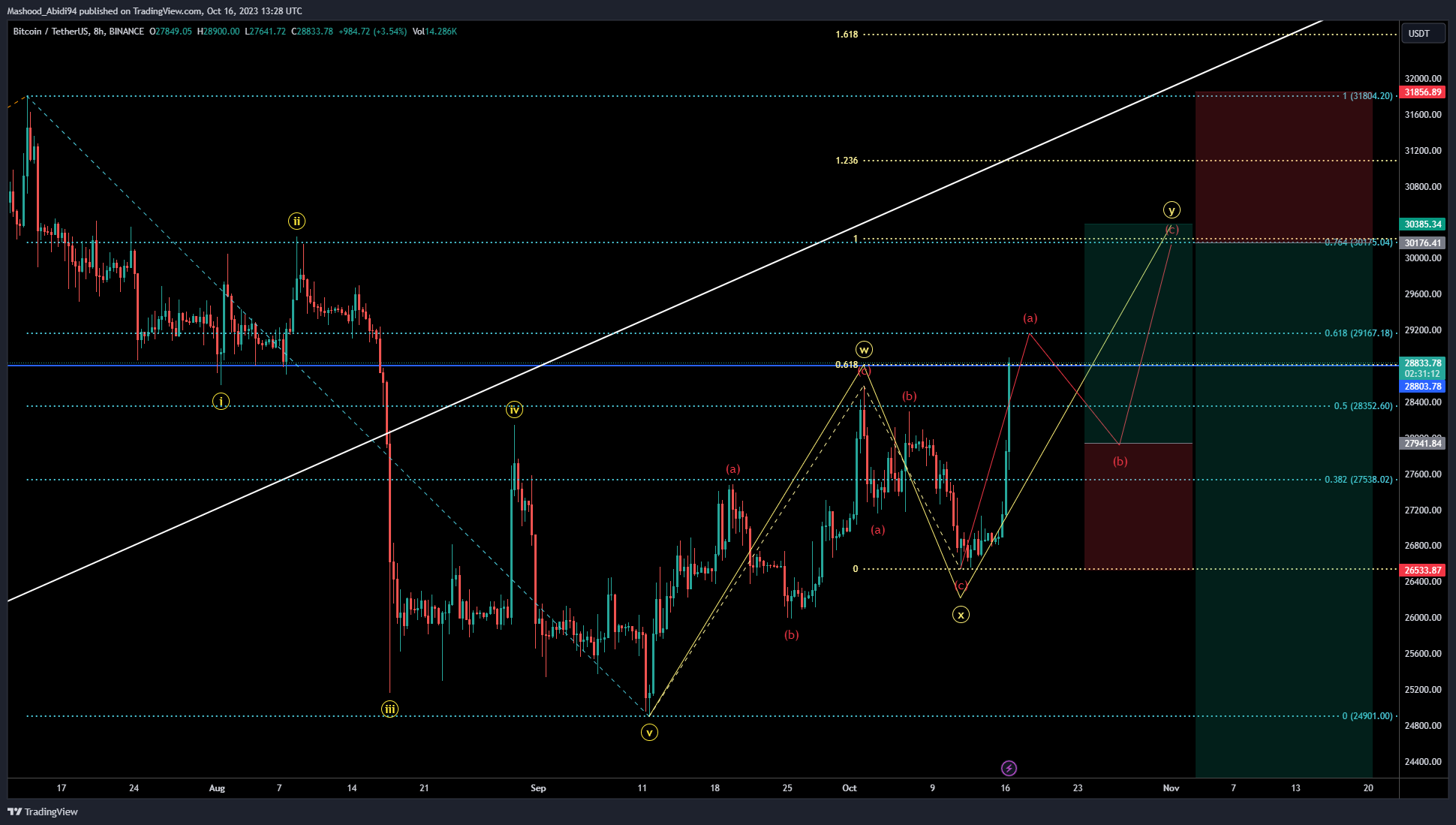Select the circled x wave label
1456x825 pixels.
click(961, 615)
